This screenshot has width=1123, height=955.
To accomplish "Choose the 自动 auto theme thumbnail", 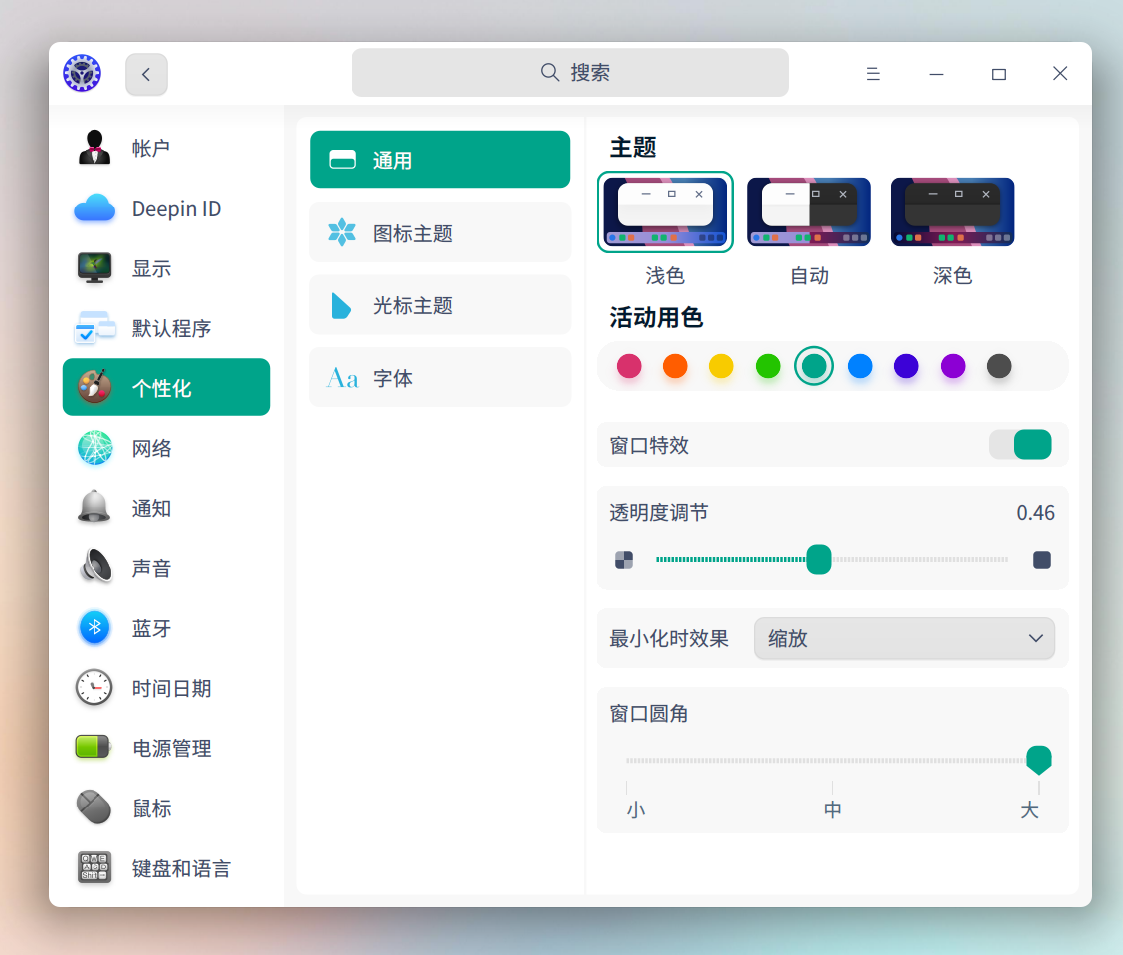I will pos(809,212).
